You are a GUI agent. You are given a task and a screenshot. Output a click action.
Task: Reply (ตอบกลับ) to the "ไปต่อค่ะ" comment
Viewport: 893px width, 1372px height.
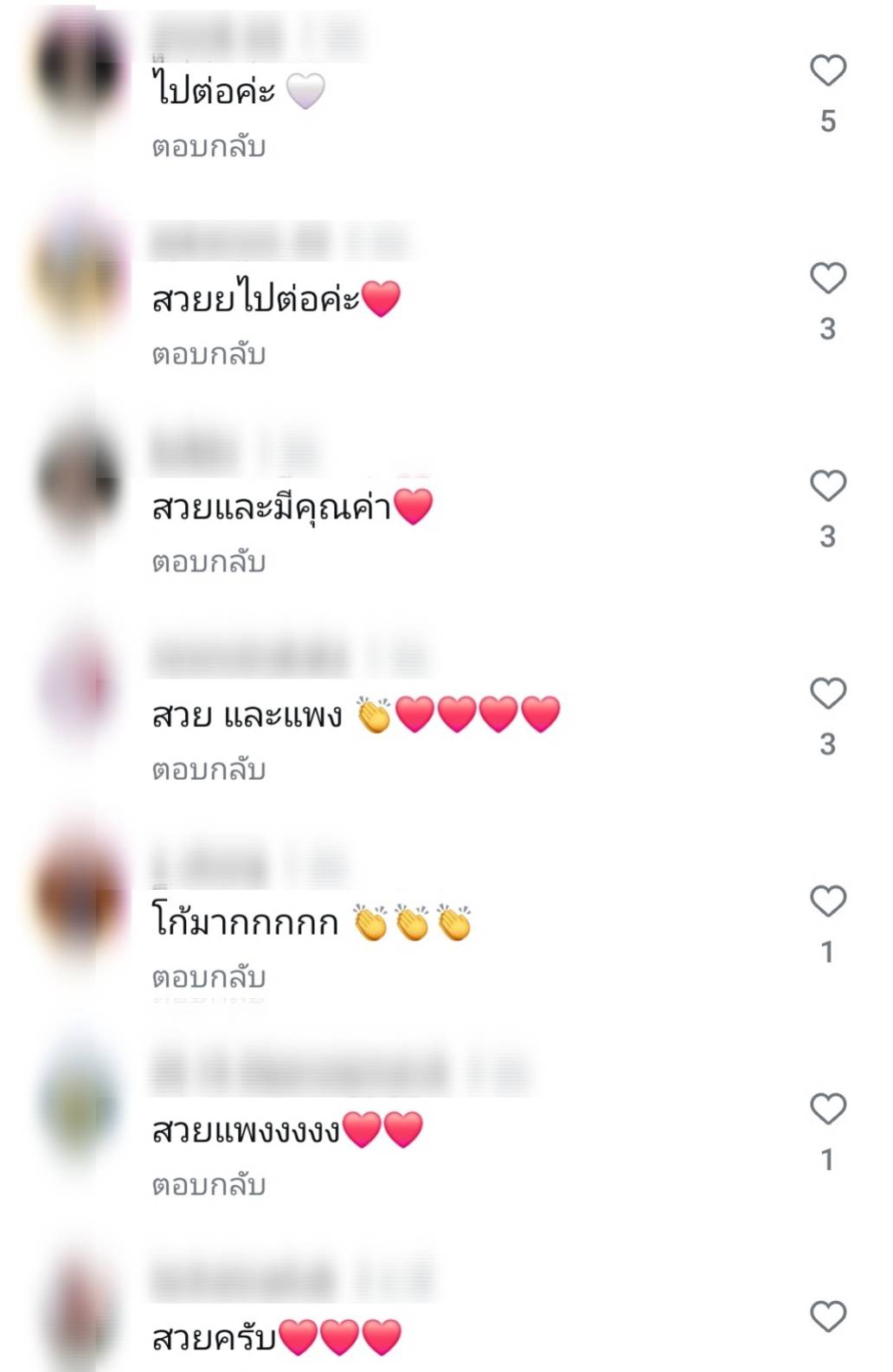[209, 146]
